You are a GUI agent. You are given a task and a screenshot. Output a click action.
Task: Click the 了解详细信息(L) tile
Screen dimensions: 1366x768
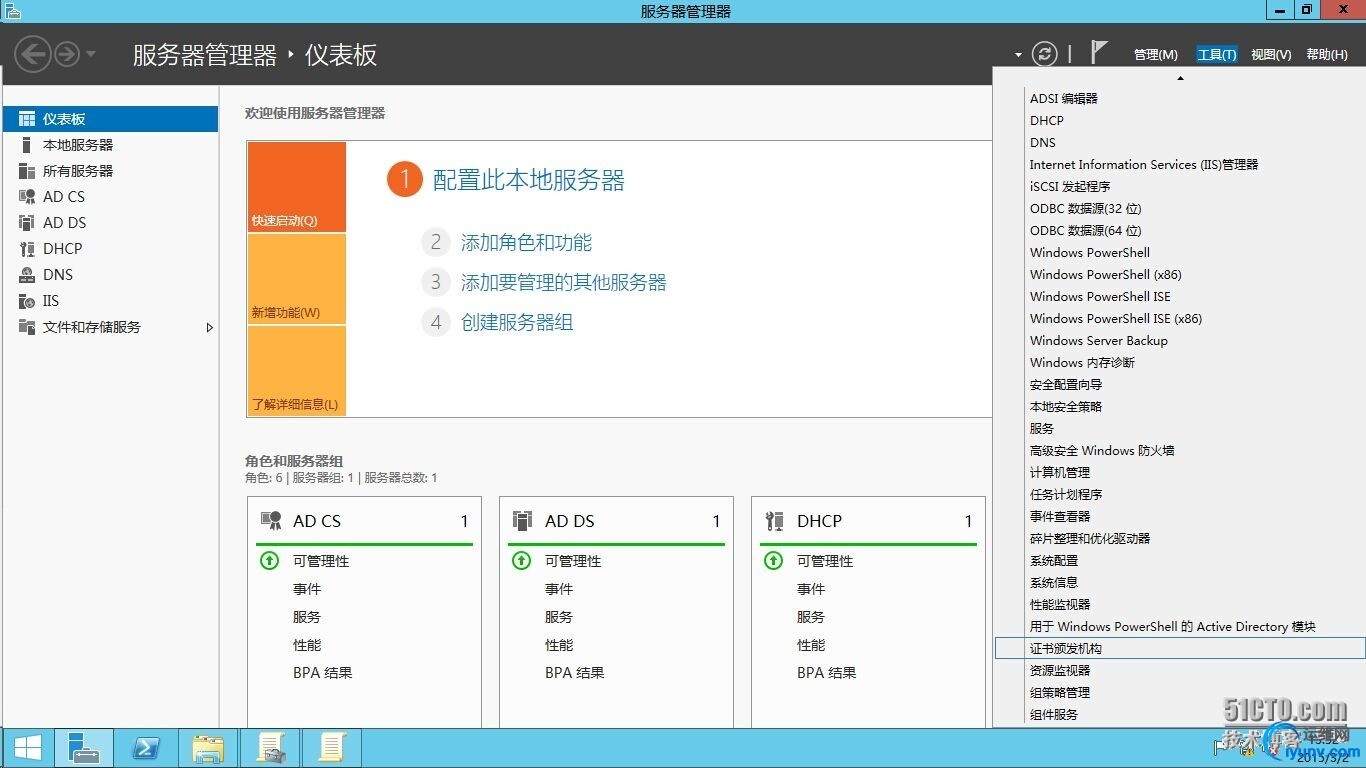297,371
